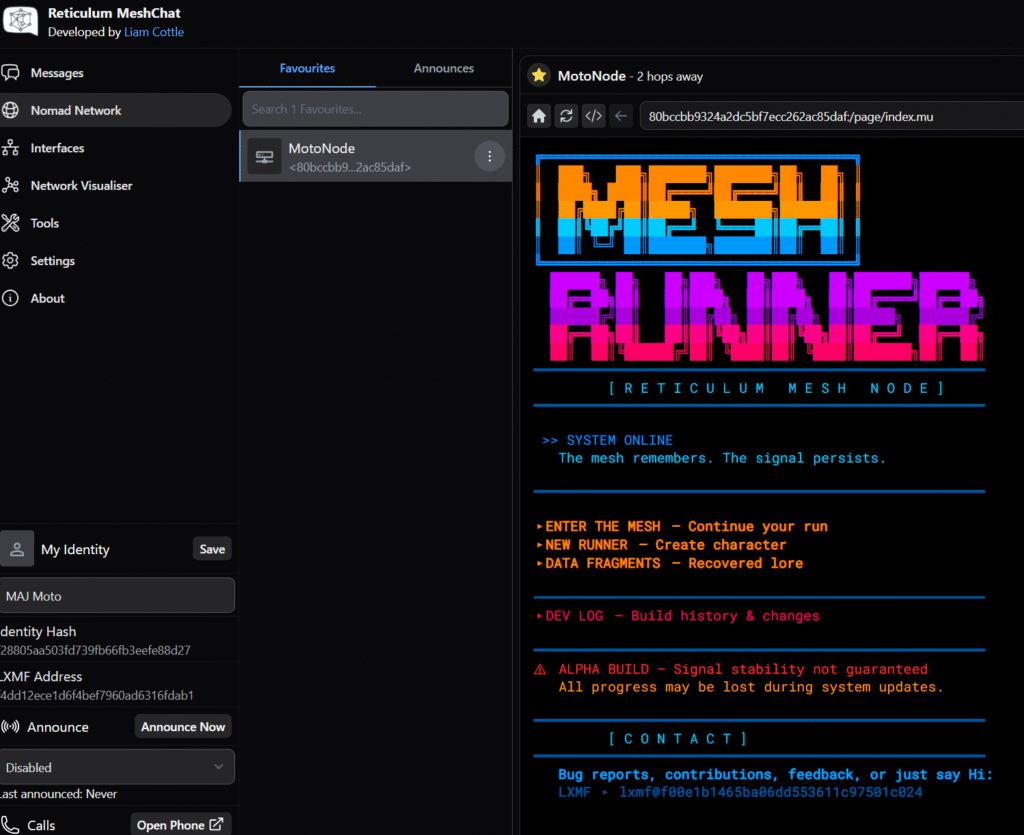Save the identity display name
Image resolution: width=1024 pixels, height=835 pixels.
212,549
